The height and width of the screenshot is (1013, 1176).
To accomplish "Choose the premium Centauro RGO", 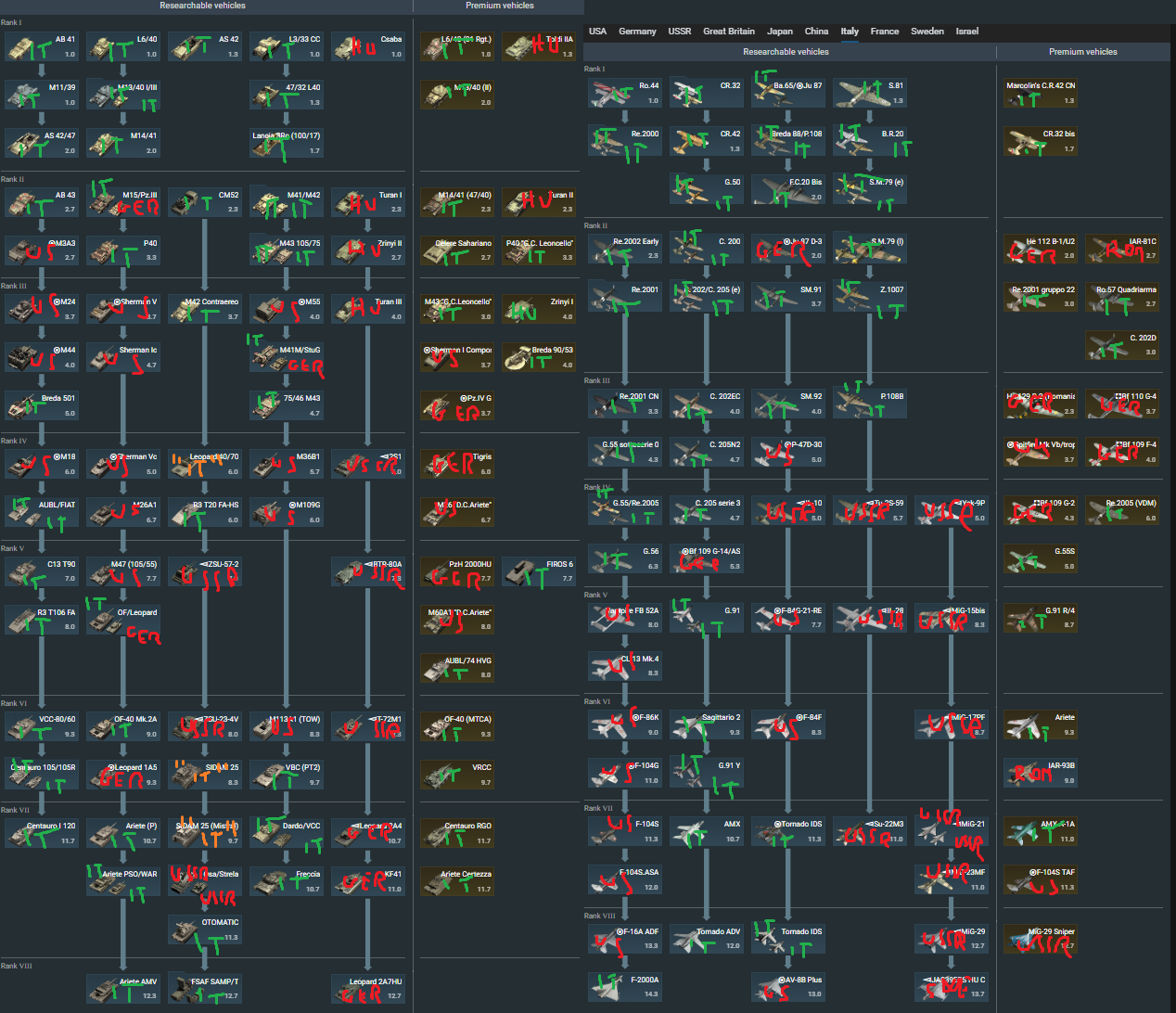I will (457, 833).
